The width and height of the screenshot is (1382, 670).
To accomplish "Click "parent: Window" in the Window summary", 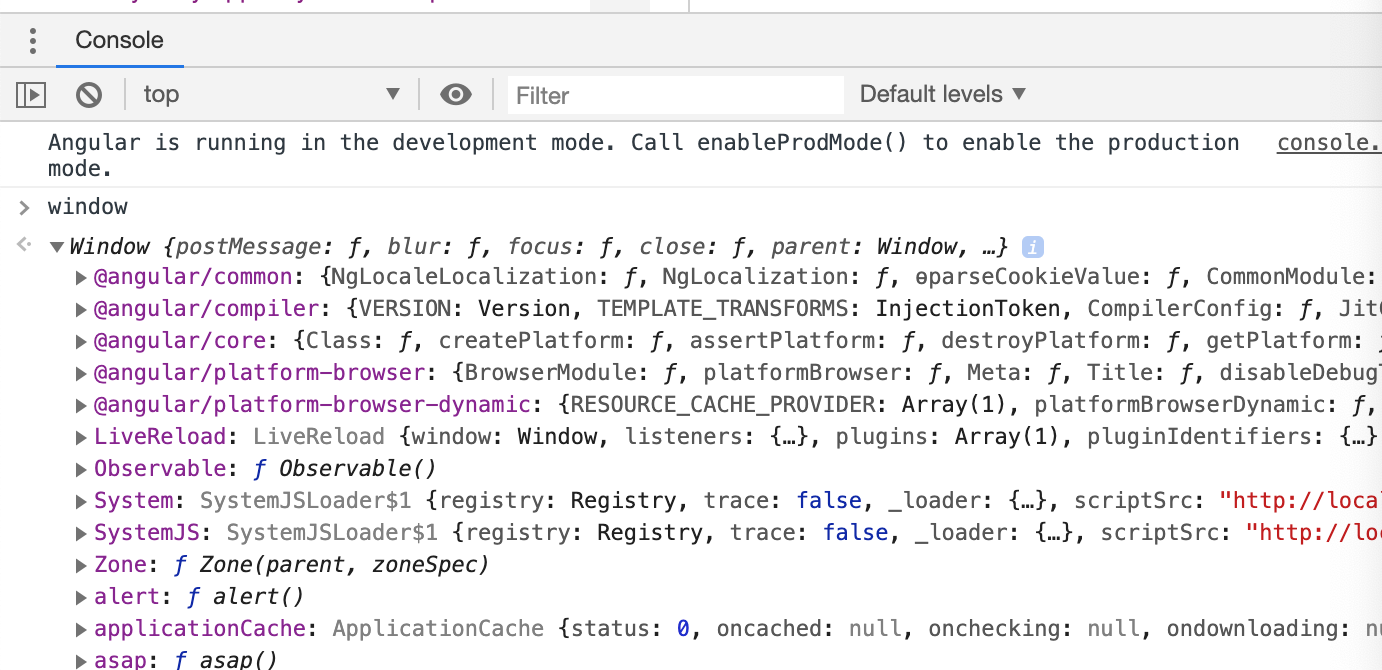I will coord(866,247).
